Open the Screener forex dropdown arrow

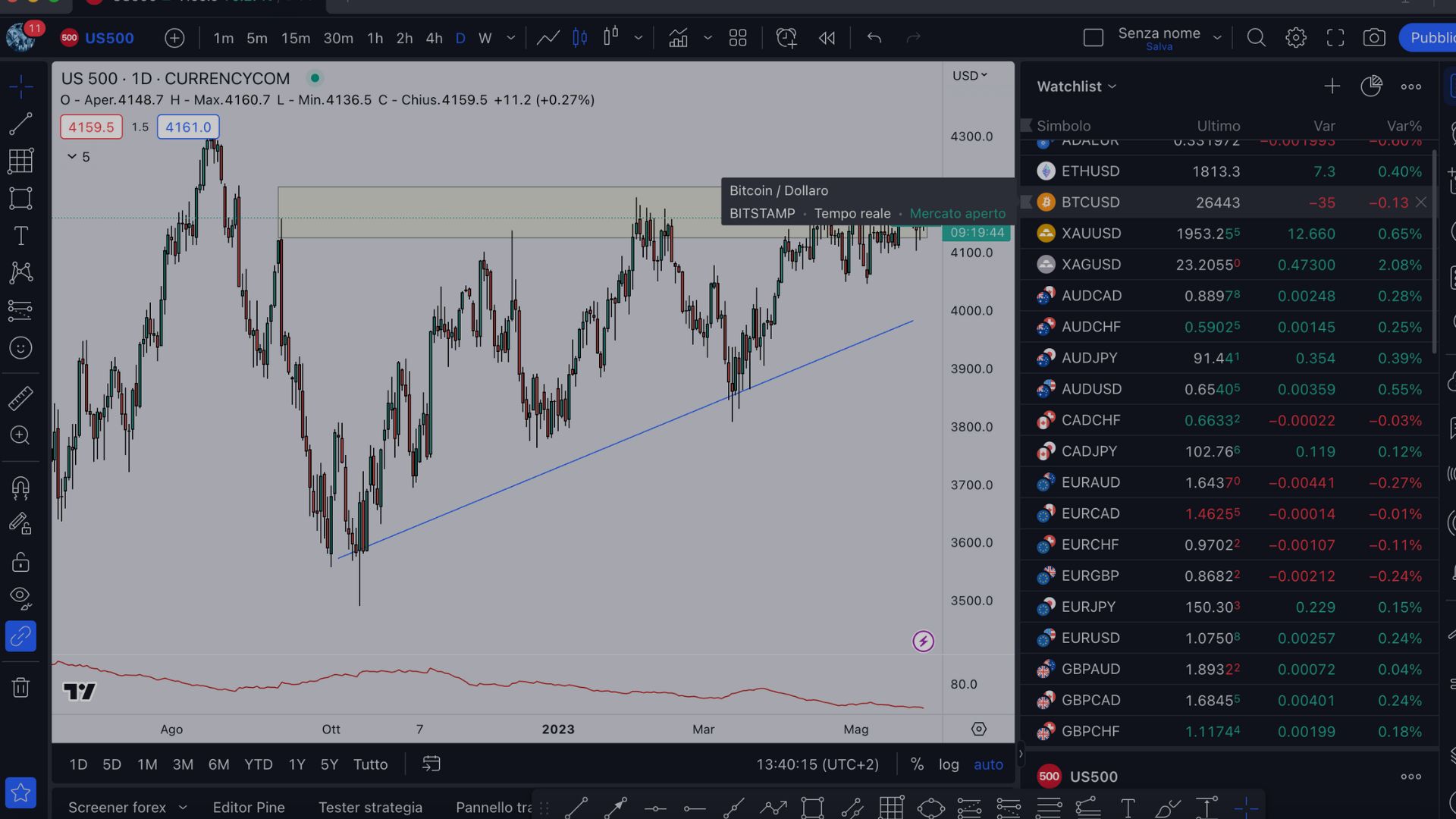(x=183, y=808)
